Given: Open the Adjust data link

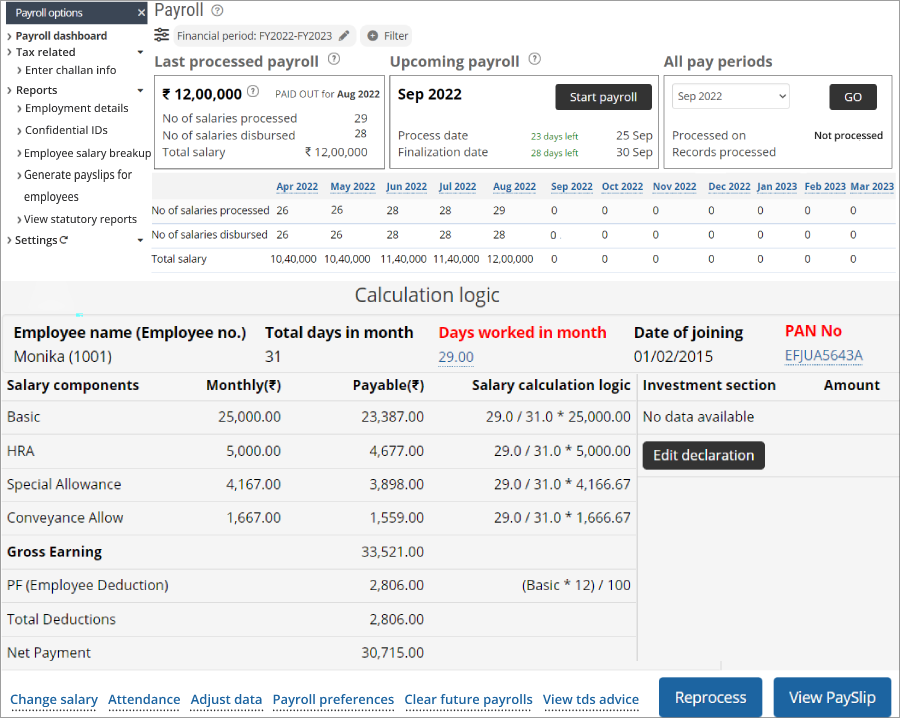Looking at the screenshot, I should pyautogui.click(x=226, y=700).
